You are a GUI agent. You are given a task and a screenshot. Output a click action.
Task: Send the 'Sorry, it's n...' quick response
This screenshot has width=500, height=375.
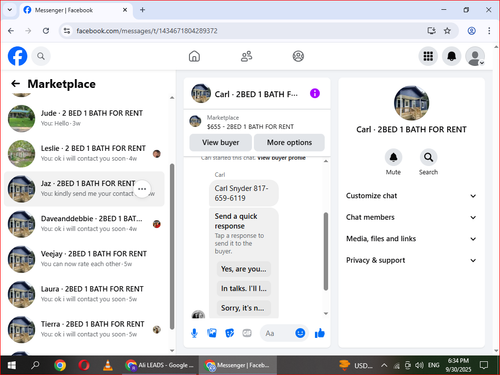(244, 308)
